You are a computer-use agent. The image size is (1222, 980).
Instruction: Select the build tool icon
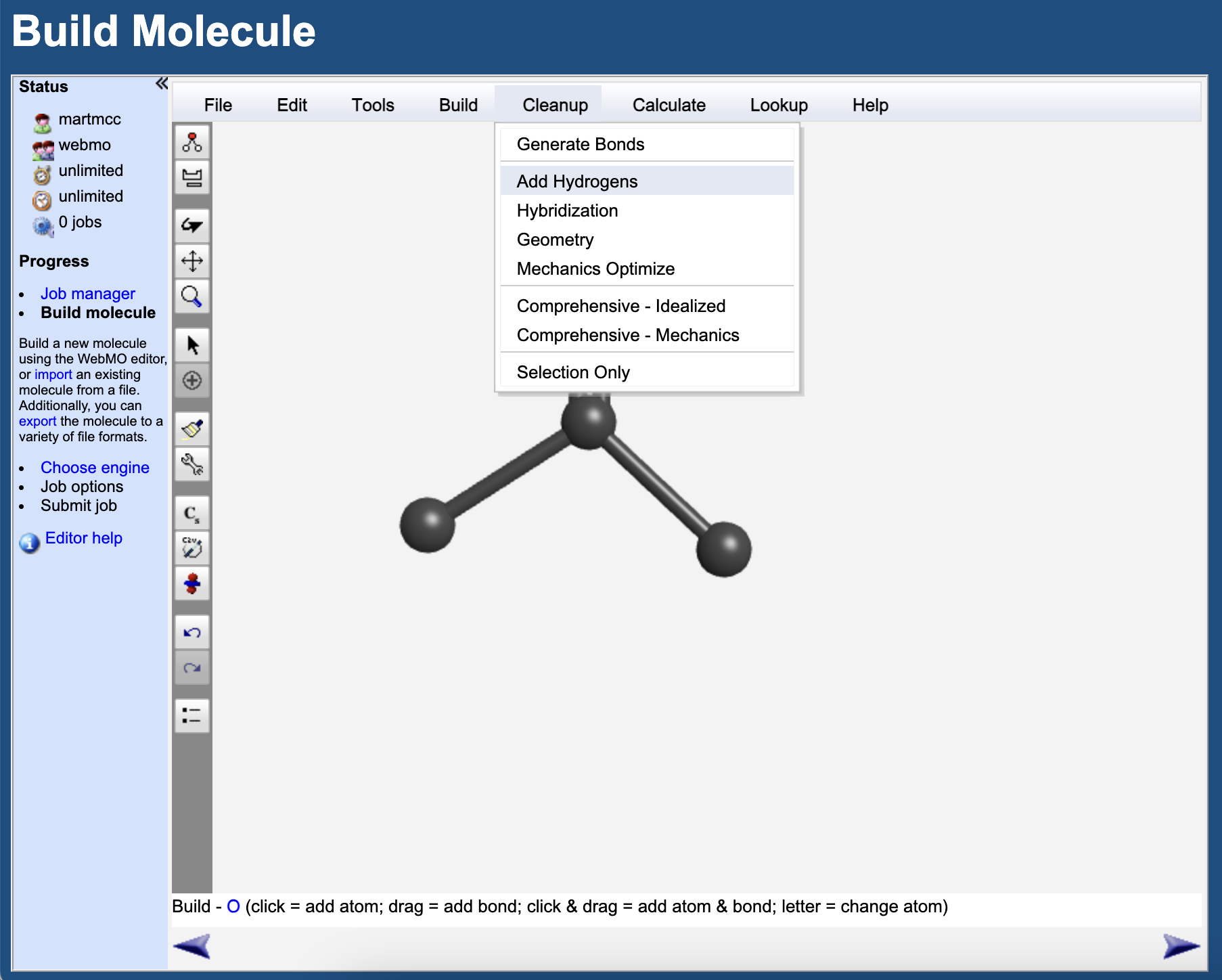191,141
